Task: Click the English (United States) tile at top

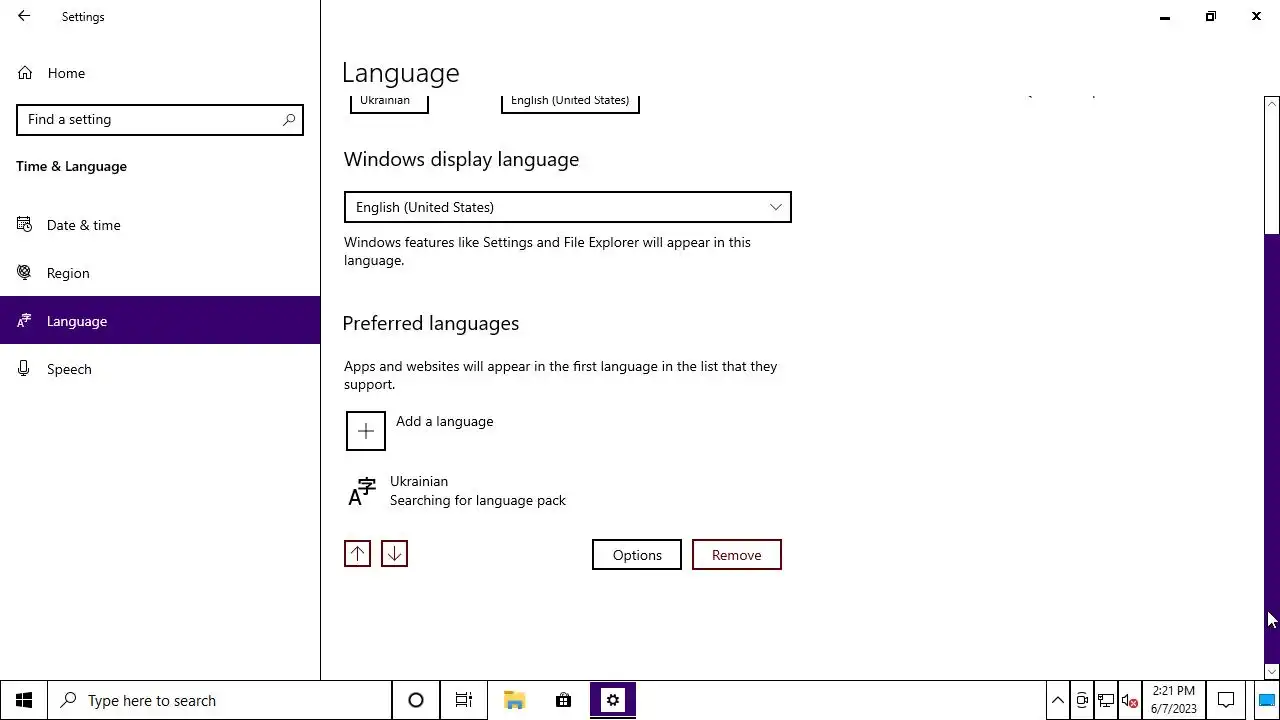Action: coord(570,102)
